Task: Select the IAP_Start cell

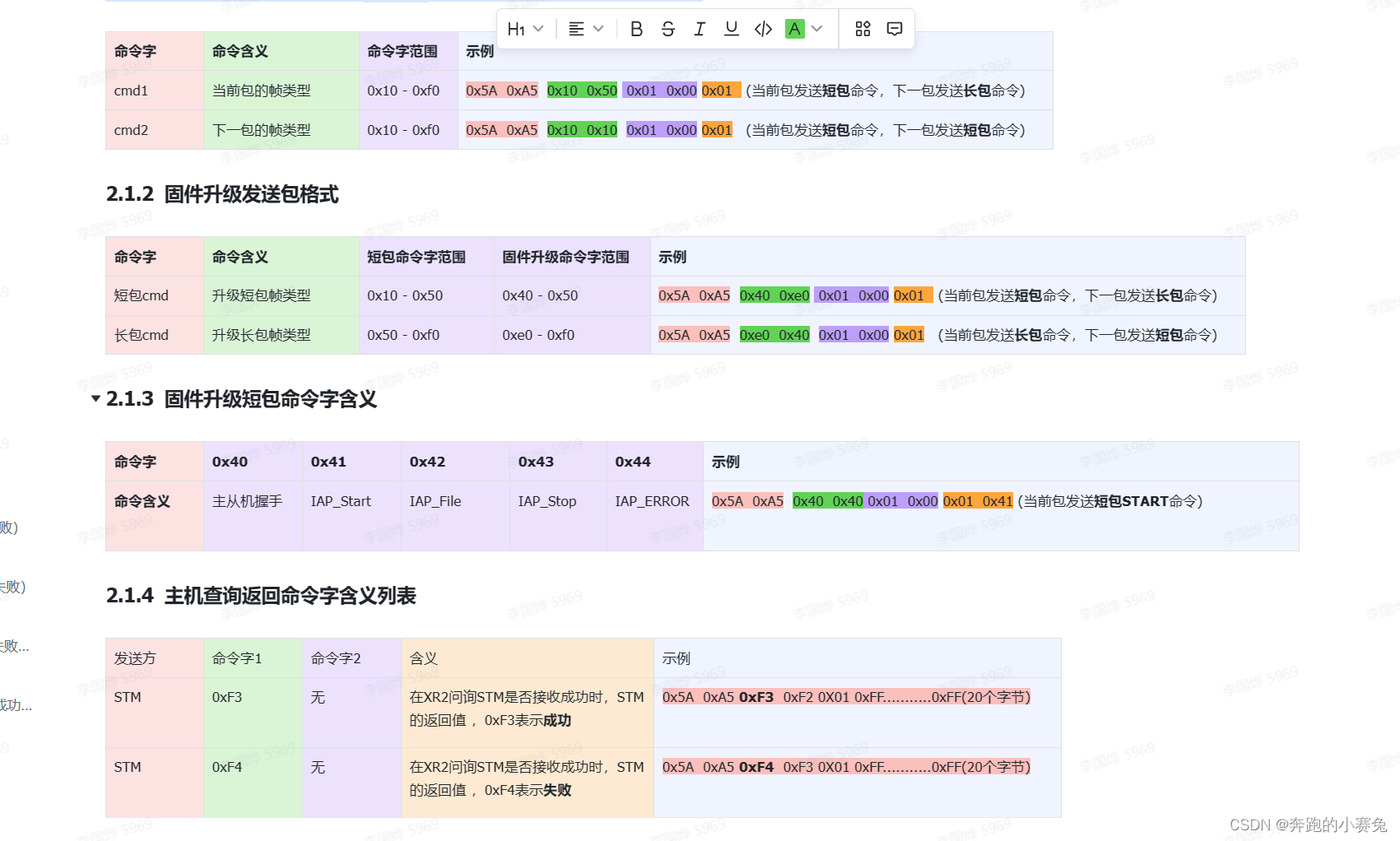Action: coord(351,516)
